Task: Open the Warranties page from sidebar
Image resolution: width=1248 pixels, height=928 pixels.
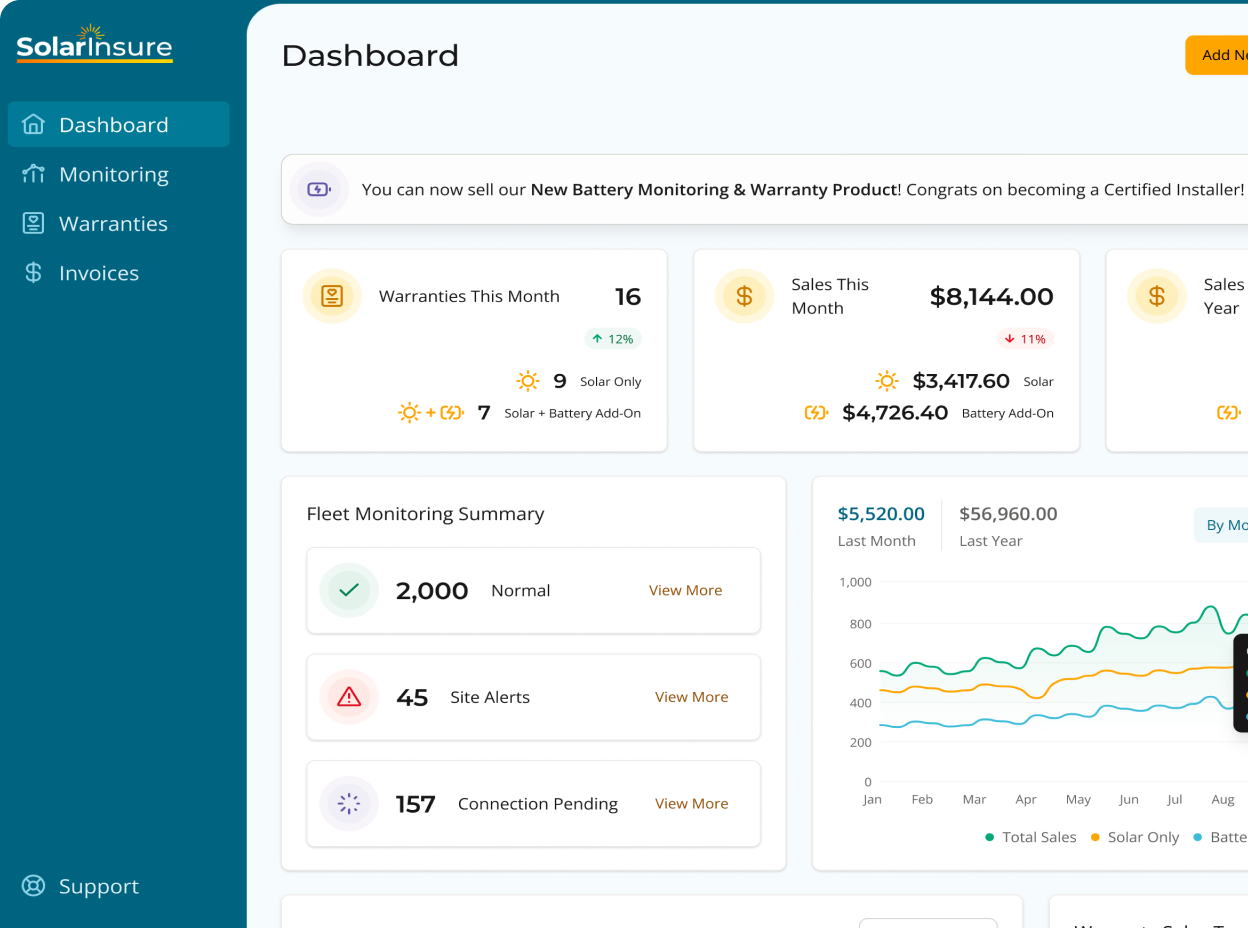Action: point(113,224)
